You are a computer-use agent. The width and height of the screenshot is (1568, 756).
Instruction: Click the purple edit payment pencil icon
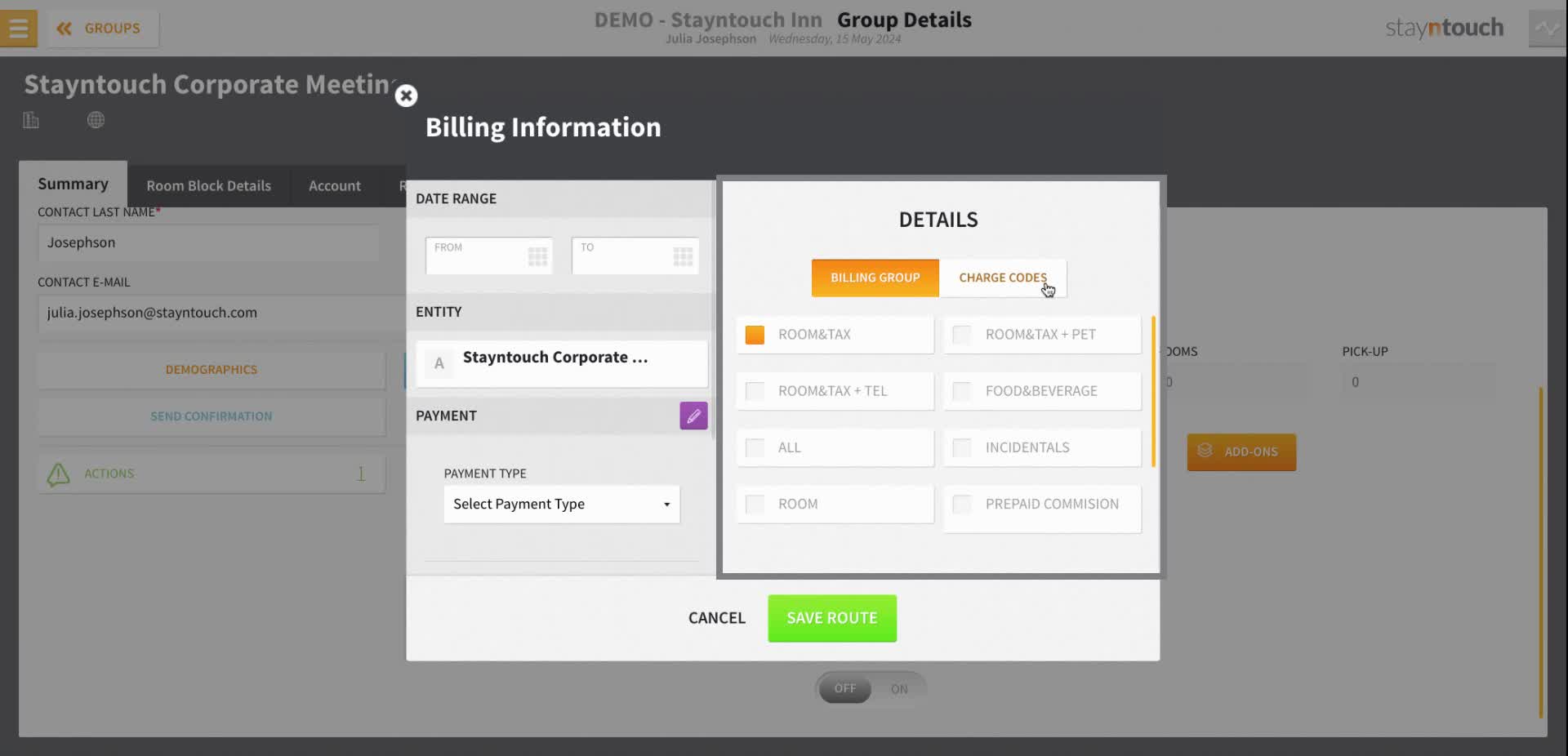tap(693, 416)
